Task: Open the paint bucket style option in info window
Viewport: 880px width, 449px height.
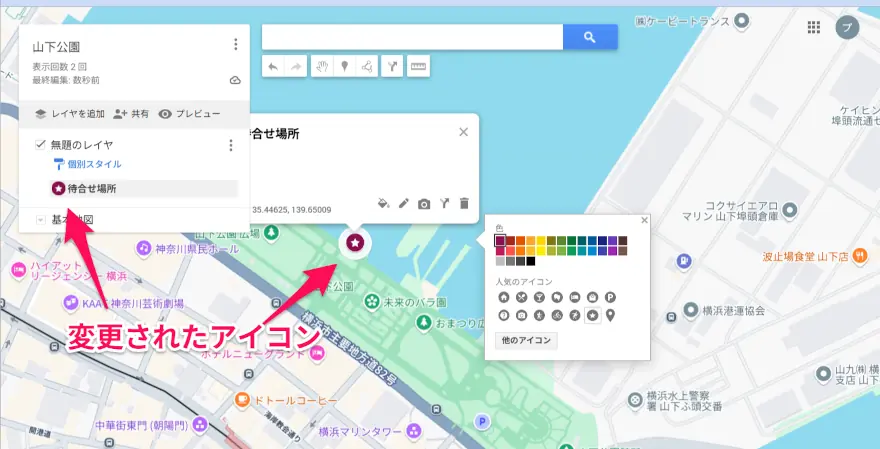Action: 384,203
